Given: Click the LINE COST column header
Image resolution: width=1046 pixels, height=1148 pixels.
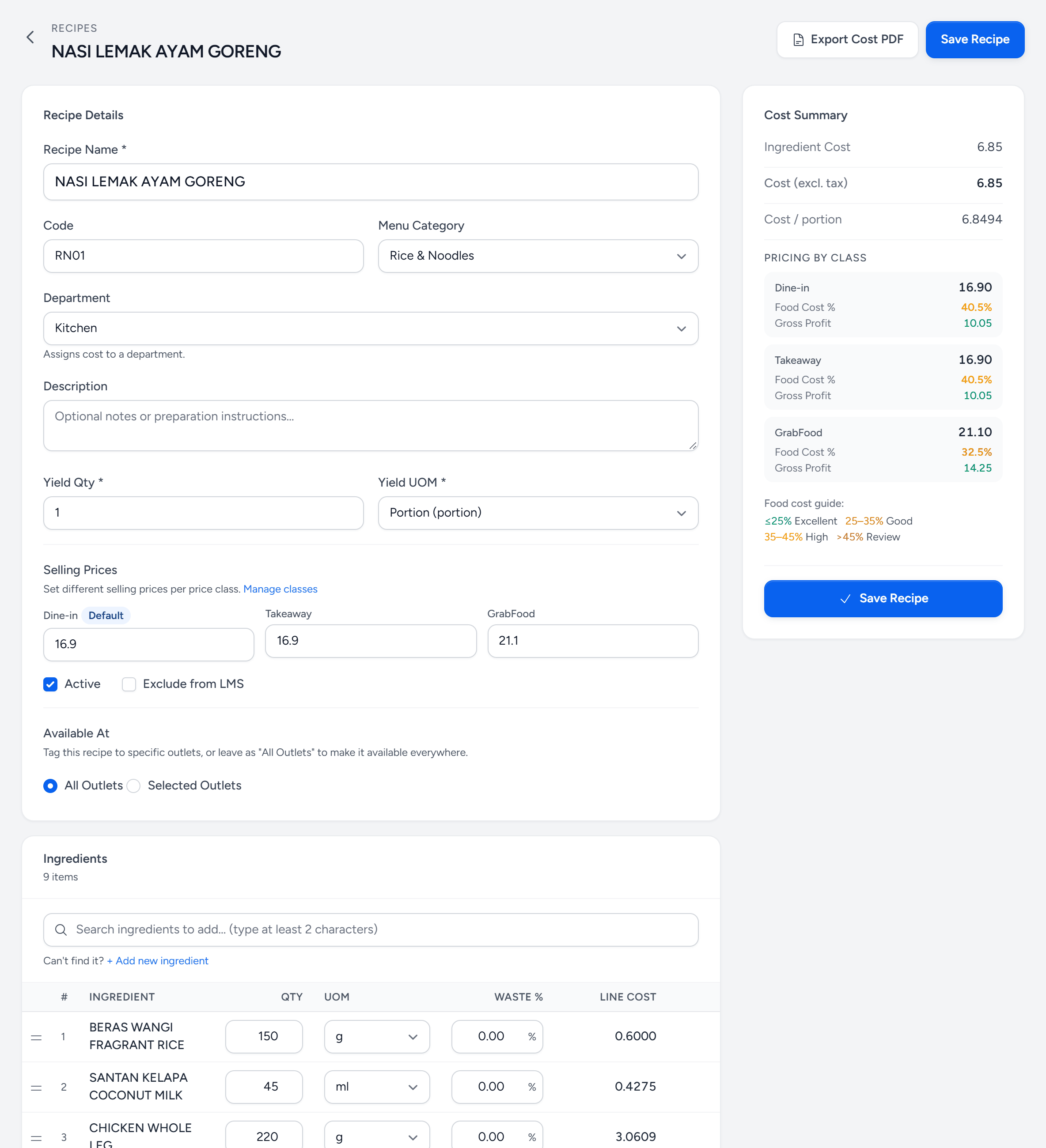Looking at the screenshot, I should (628, 997).
